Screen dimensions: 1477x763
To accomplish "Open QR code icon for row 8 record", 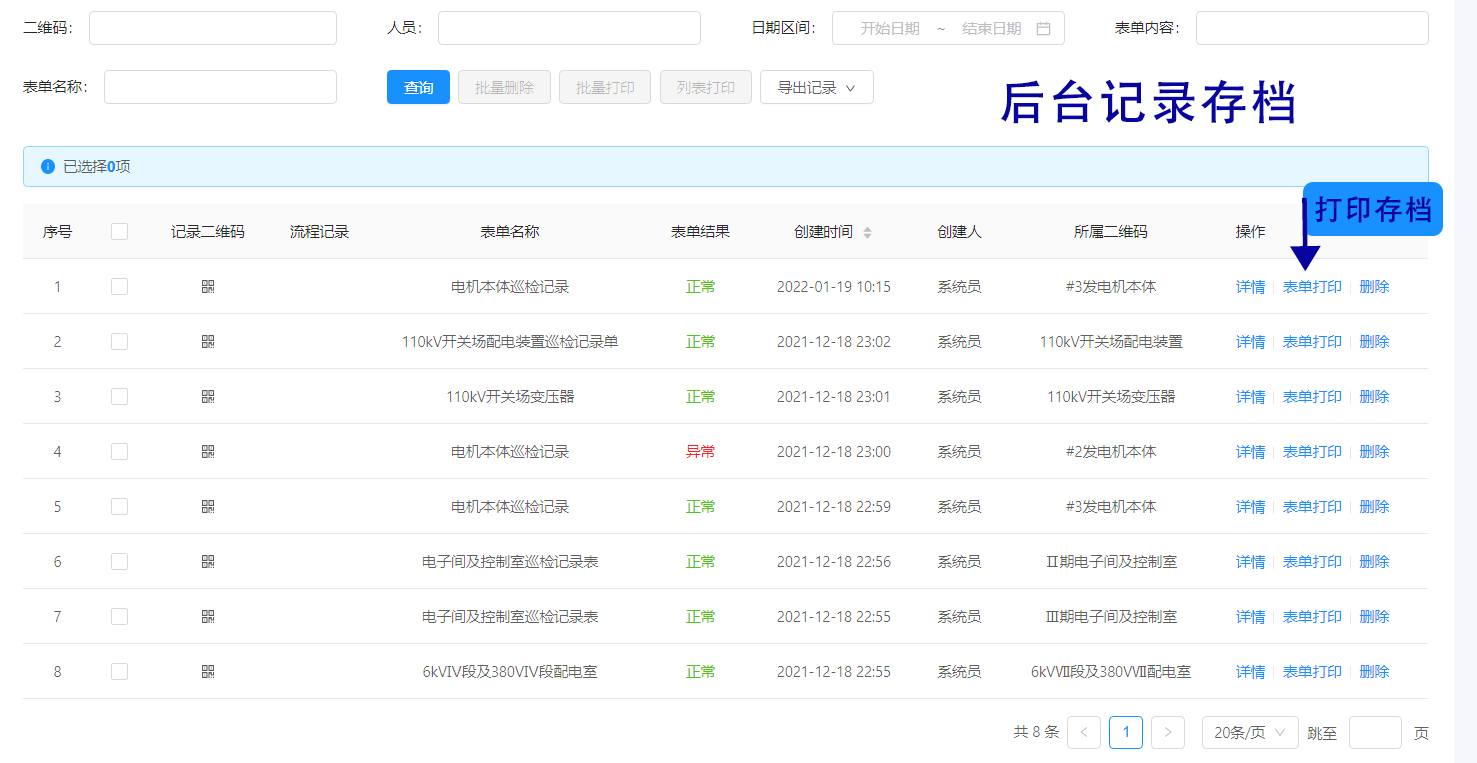I will tap(208, 672).
